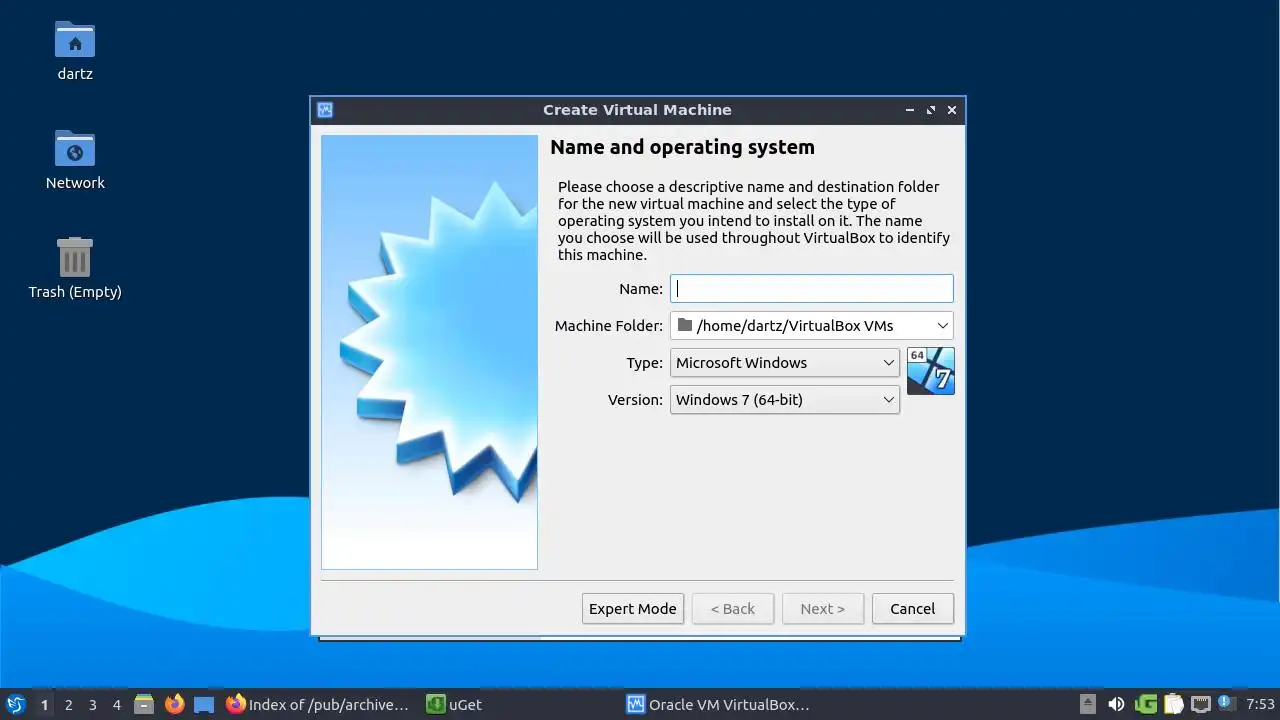Screen dimensions: 1280x720
Task: Open the Machine Folder dropdown
Action: [x=811, y=325]
